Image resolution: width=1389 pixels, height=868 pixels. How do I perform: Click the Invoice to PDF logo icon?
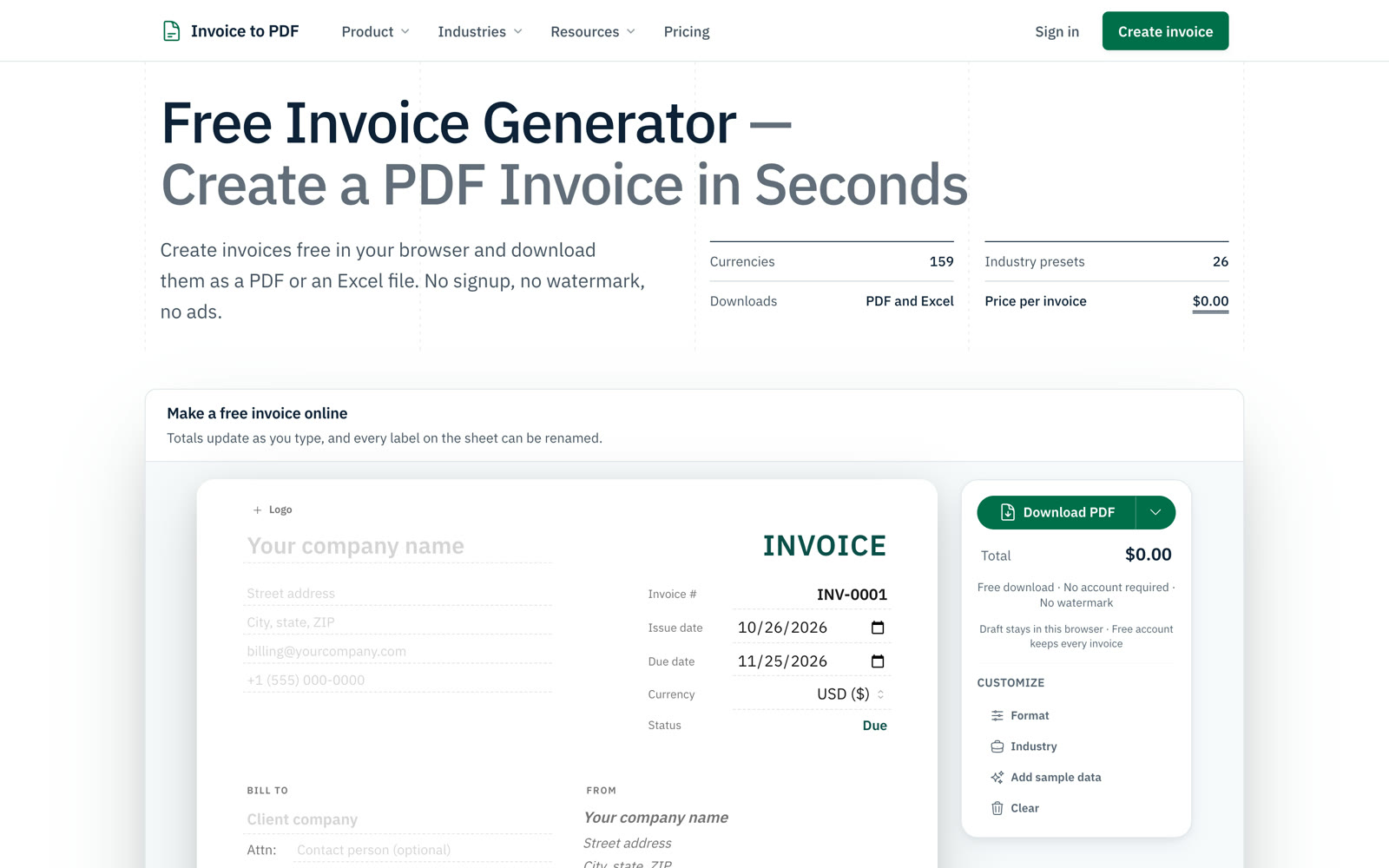[x=172, y=31]
